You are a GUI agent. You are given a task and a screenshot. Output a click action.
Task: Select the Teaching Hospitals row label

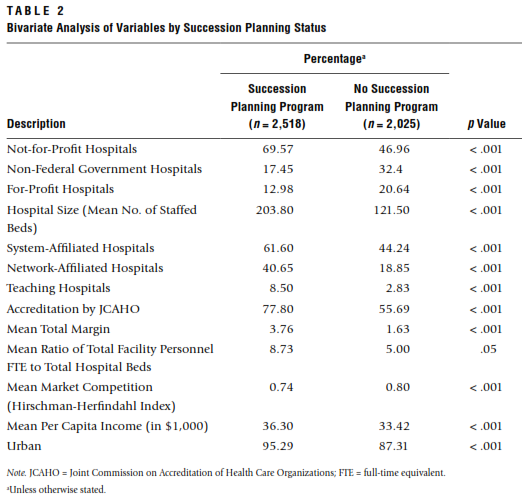pos(58,288)
